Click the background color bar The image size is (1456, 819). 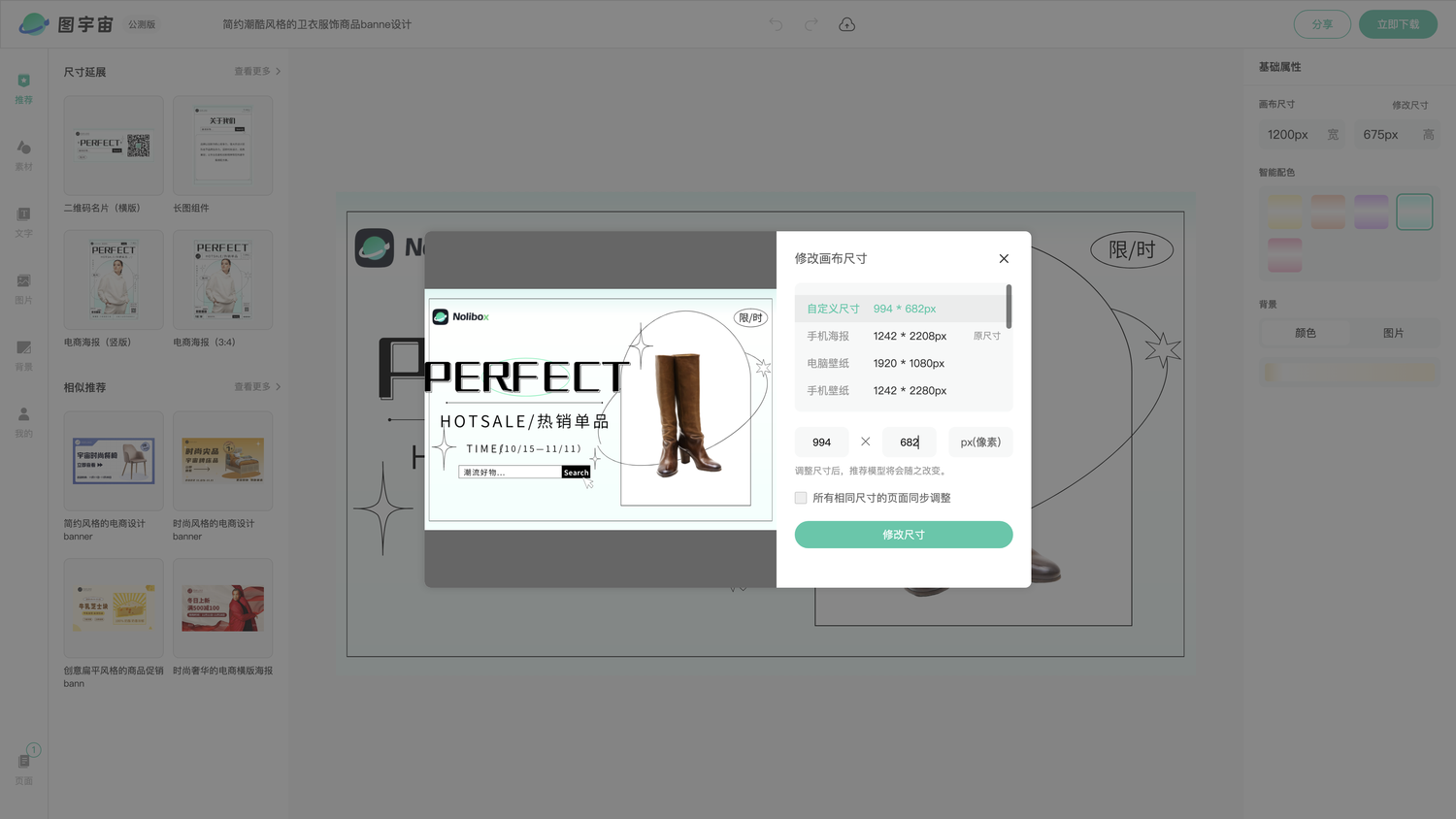tap(1349, 372)
